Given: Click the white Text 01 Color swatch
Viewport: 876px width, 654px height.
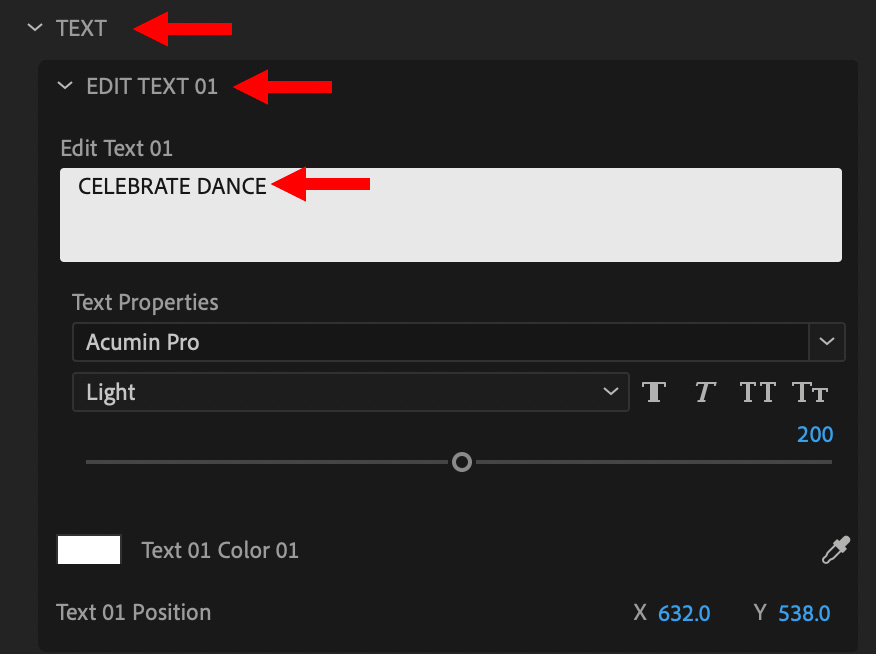Looking at the screenshot, I should click(89, 550).
